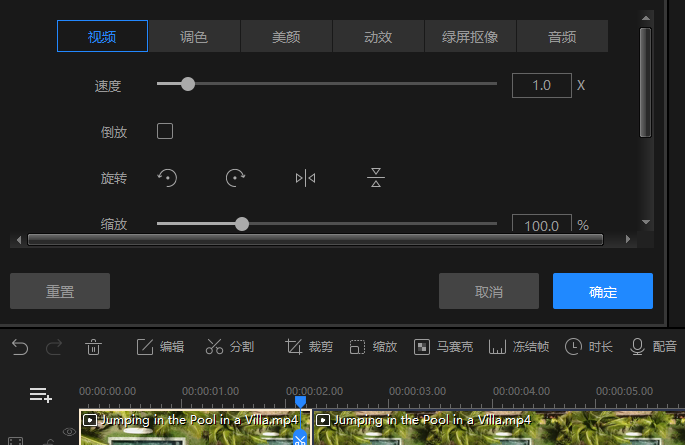Rotate video clockwise icon
This screenshot has width=685, height=445.
click(235, 178)
